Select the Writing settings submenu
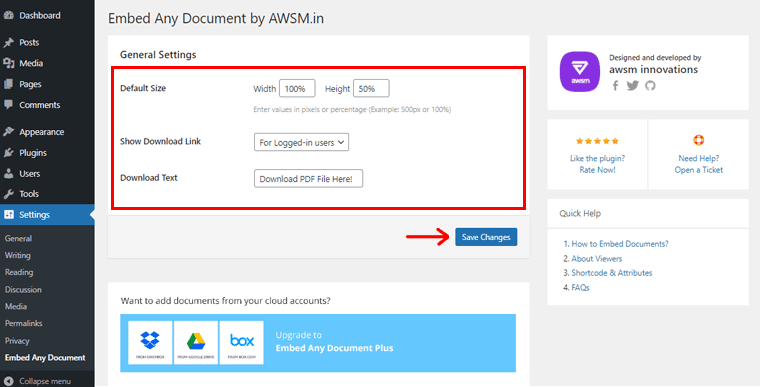Screen dimensions: 760x387 click(x=18, y=256)
